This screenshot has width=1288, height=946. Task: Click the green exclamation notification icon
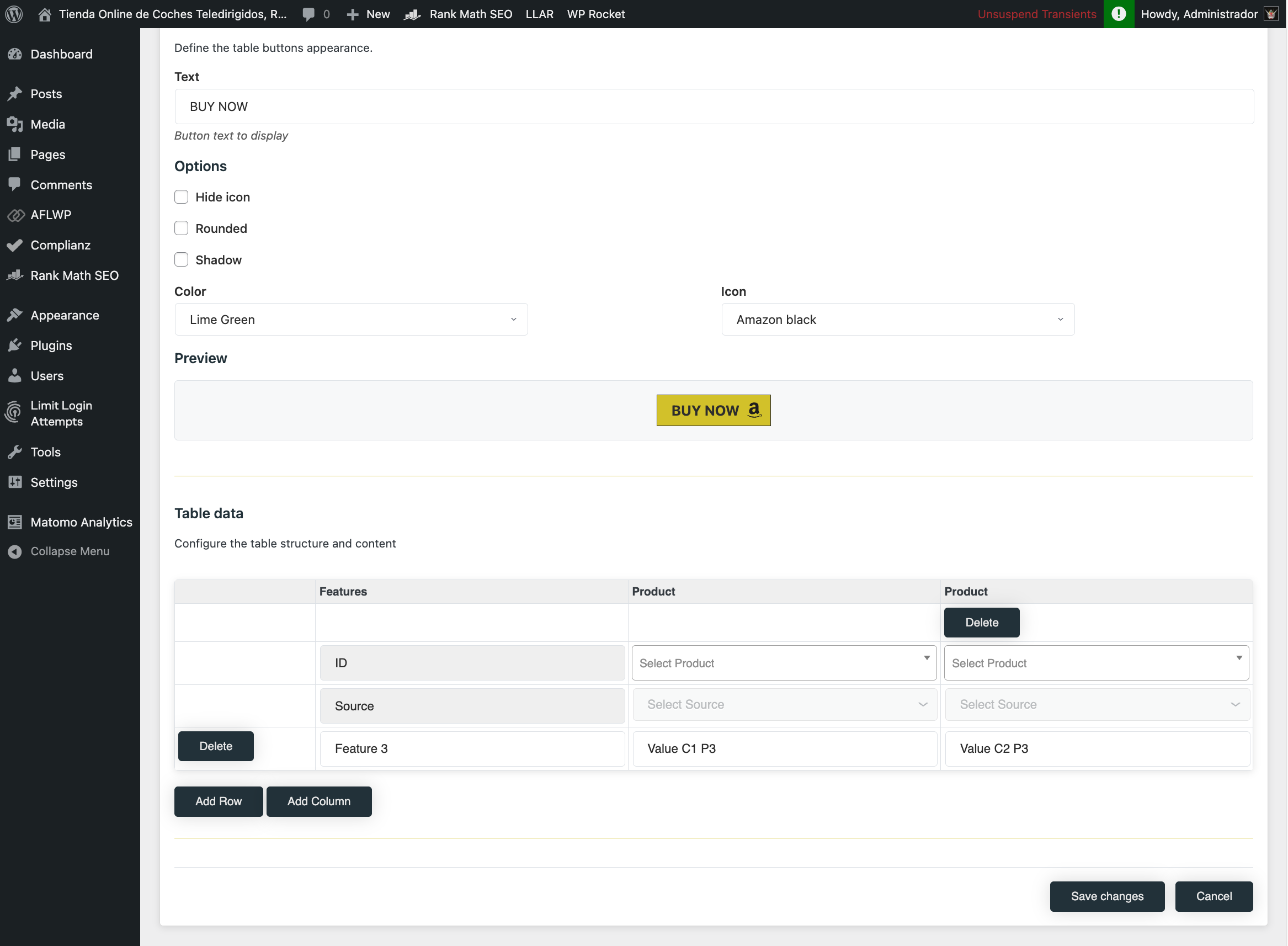tap(1118, 14)
